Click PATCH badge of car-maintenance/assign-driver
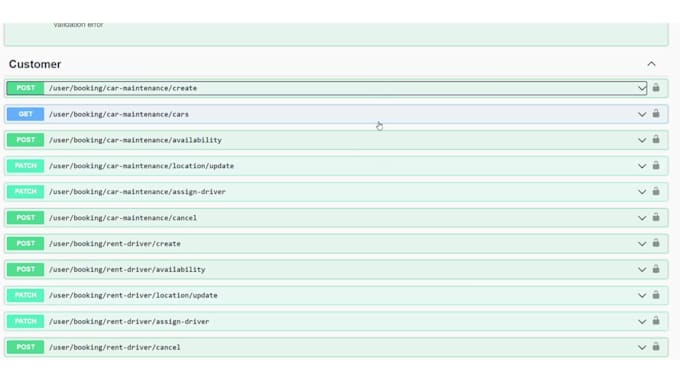 tap(25, 192)
